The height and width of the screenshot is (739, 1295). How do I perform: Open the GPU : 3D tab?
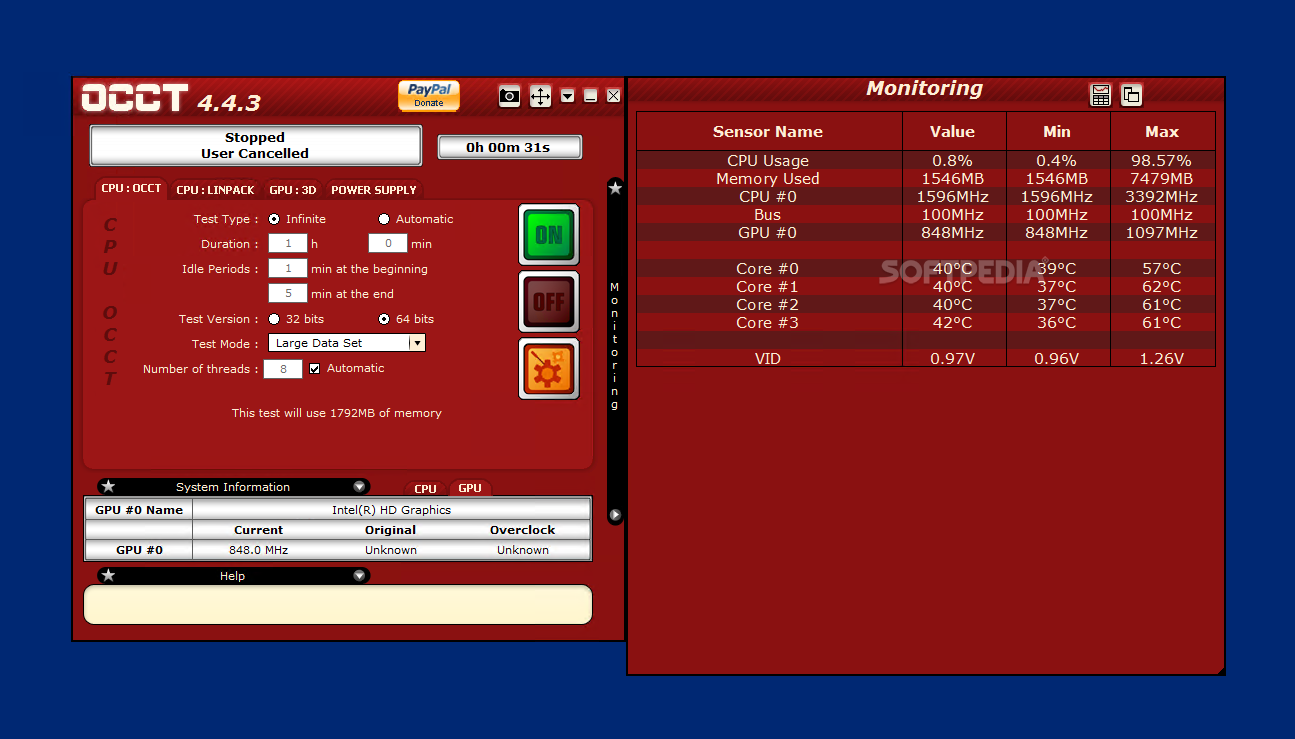(x=293, y=190)
